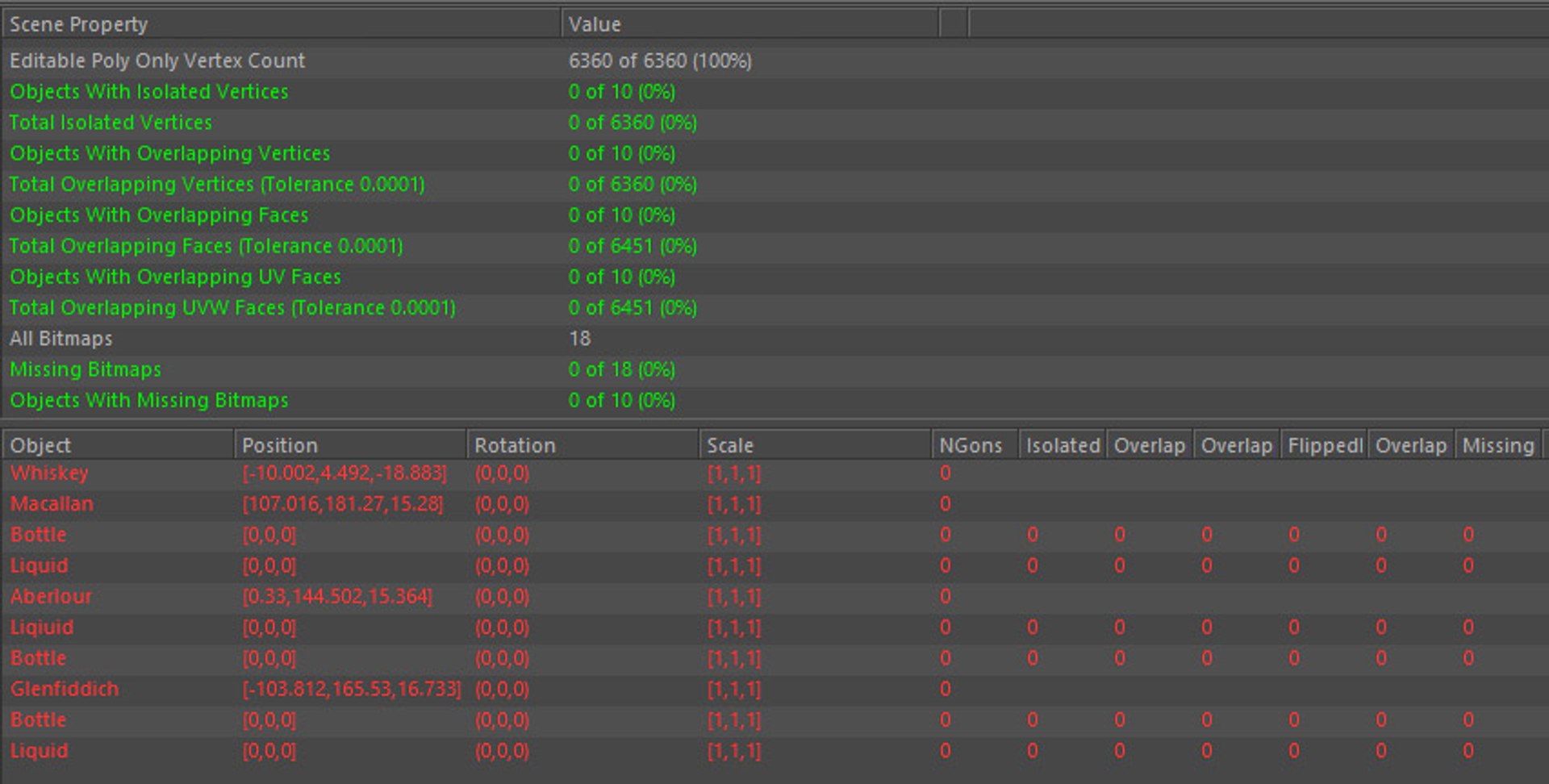1549x784 pixels.
Task: Click the Missing value in Liqiuid row
Action: 1468,628
